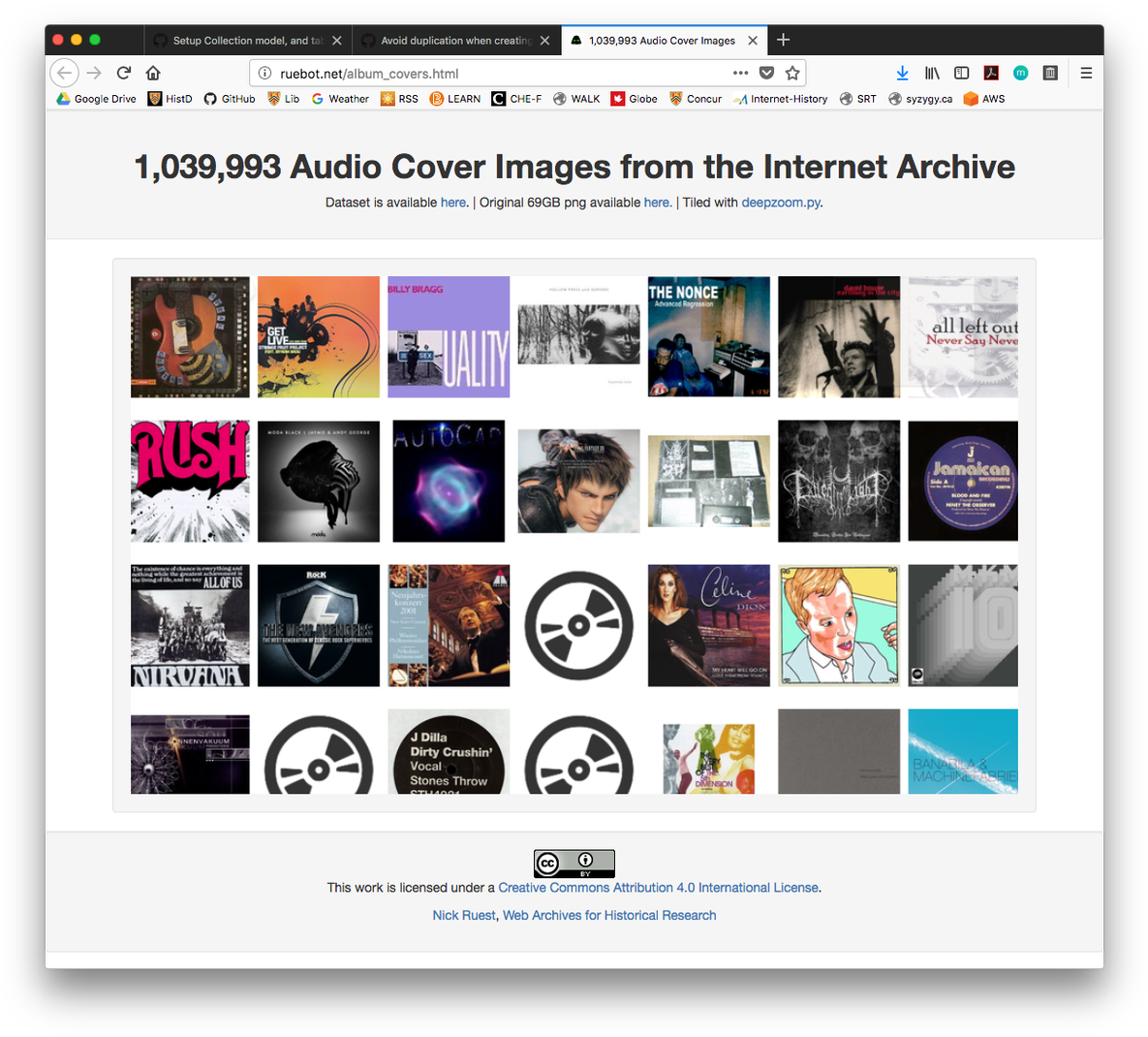
Task: Select the Rush album cover thumbnail
Action: (190, 481)
